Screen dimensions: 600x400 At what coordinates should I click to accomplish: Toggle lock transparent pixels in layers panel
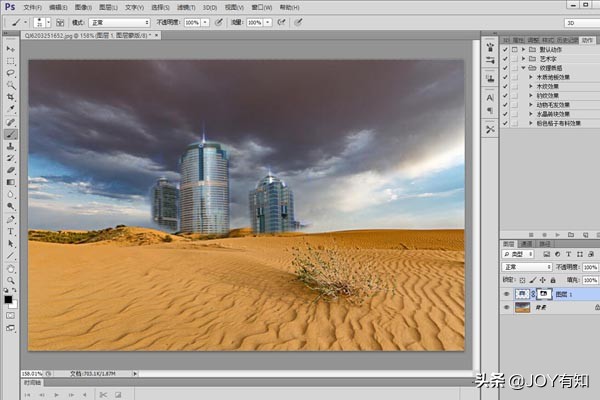tap(523, 280)
